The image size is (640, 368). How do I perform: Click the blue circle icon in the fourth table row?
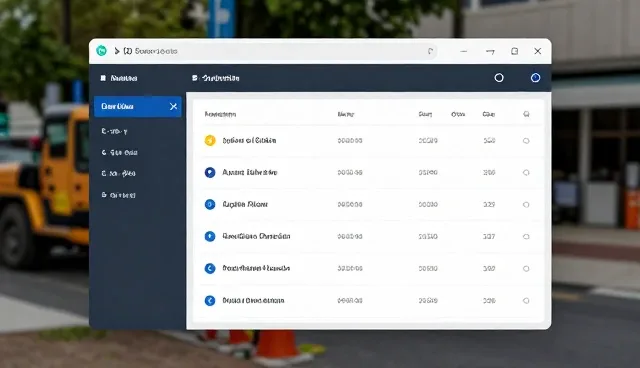[x=210, y=236]
